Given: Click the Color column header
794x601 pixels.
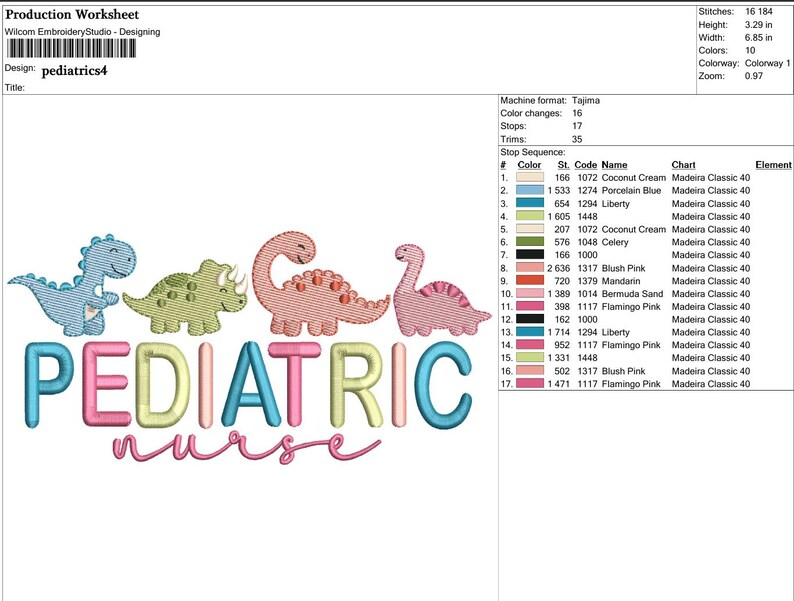Looking at the screenshot, I should tap(529, 165).
